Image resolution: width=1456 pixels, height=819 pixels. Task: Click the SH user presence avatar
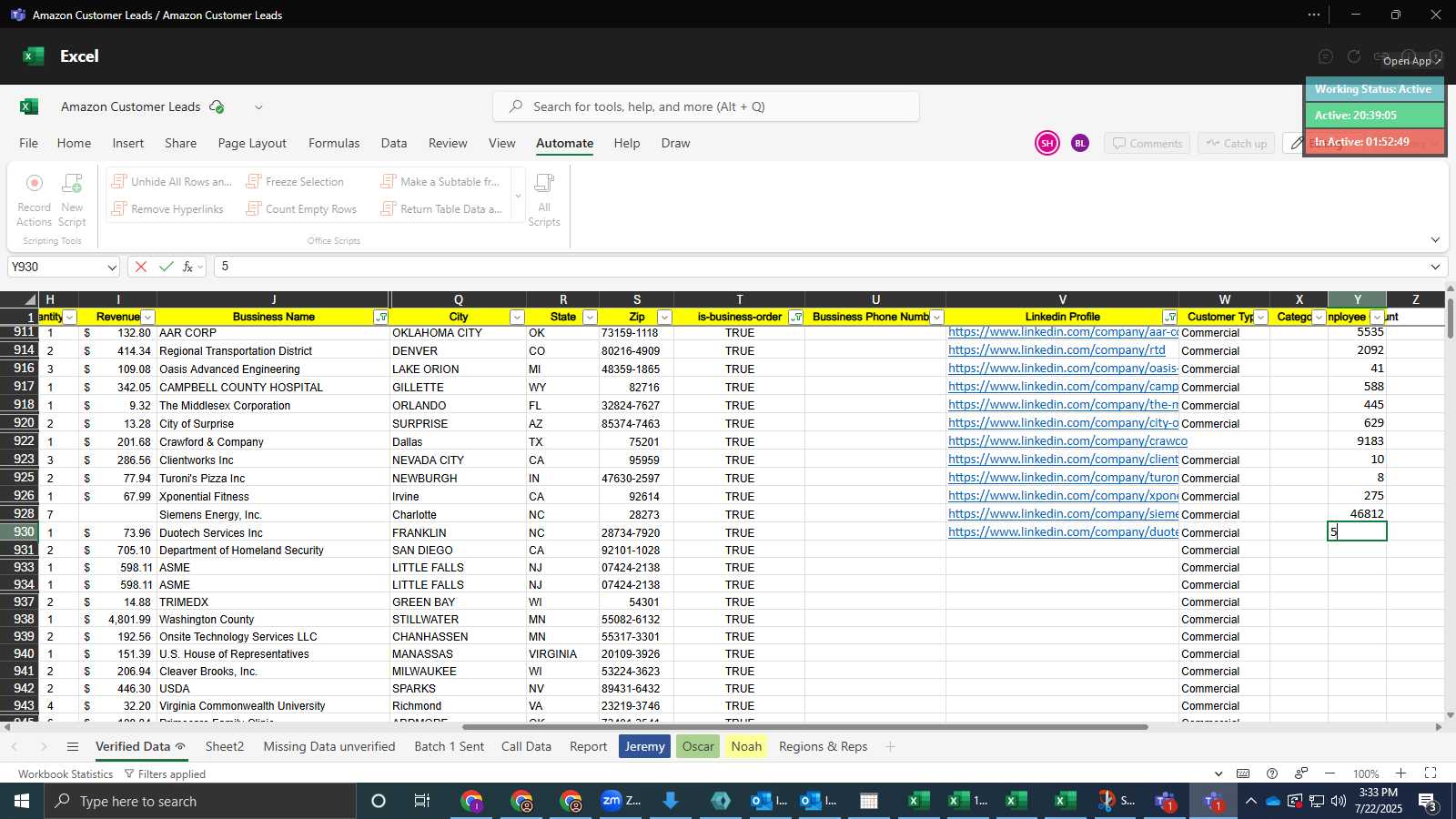tap(1047, 143)
